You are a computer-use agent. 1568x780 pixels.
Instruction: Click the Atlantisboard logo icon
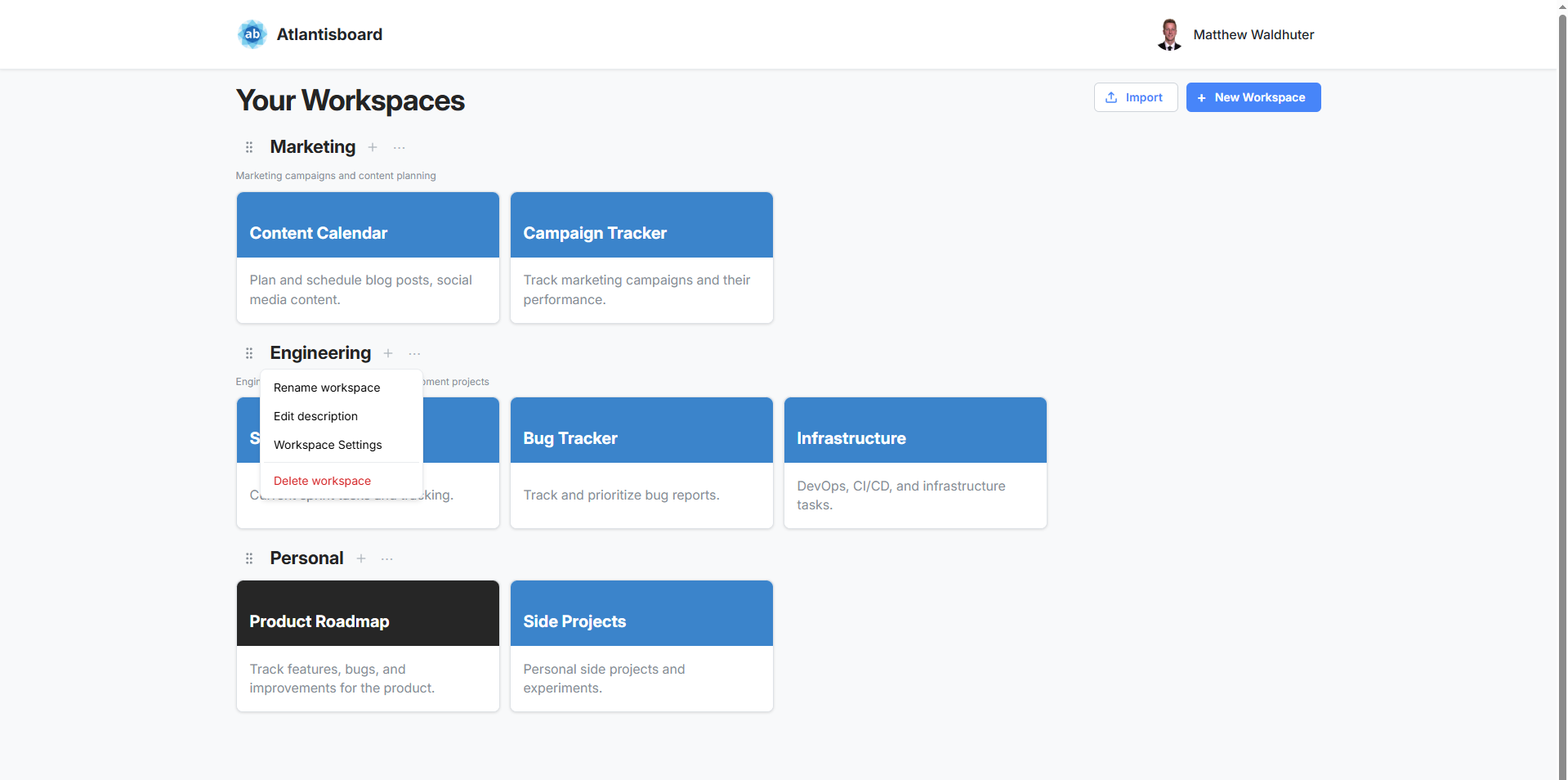coord(252,34)
